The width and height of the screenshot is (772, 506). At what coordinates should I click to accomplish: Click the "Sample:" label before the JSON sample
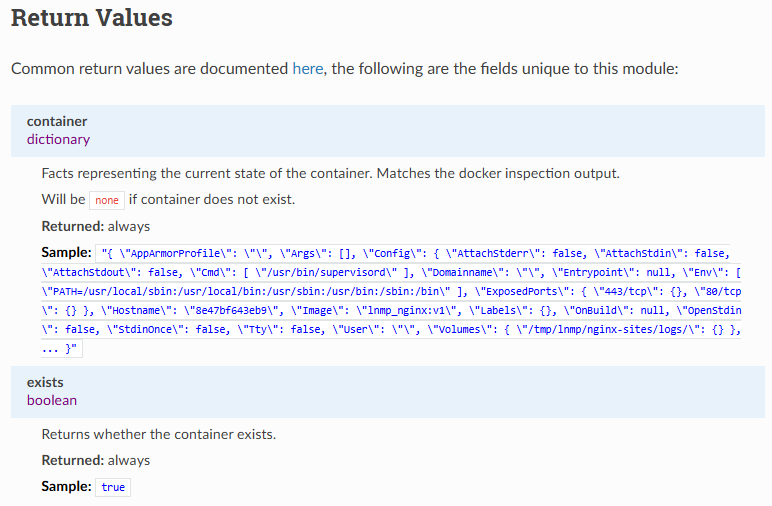(x=67, y=252)
